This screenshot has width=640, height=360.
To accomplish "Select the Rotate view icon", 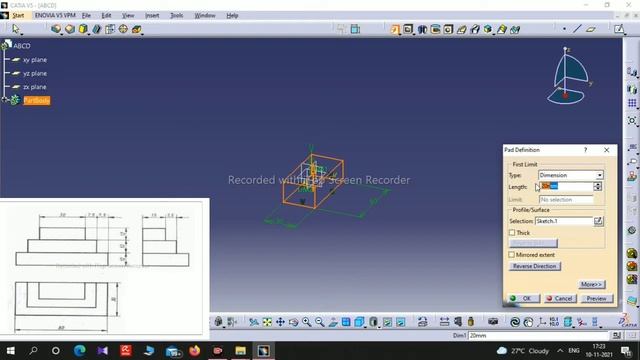I will click(x=293, y=322).
